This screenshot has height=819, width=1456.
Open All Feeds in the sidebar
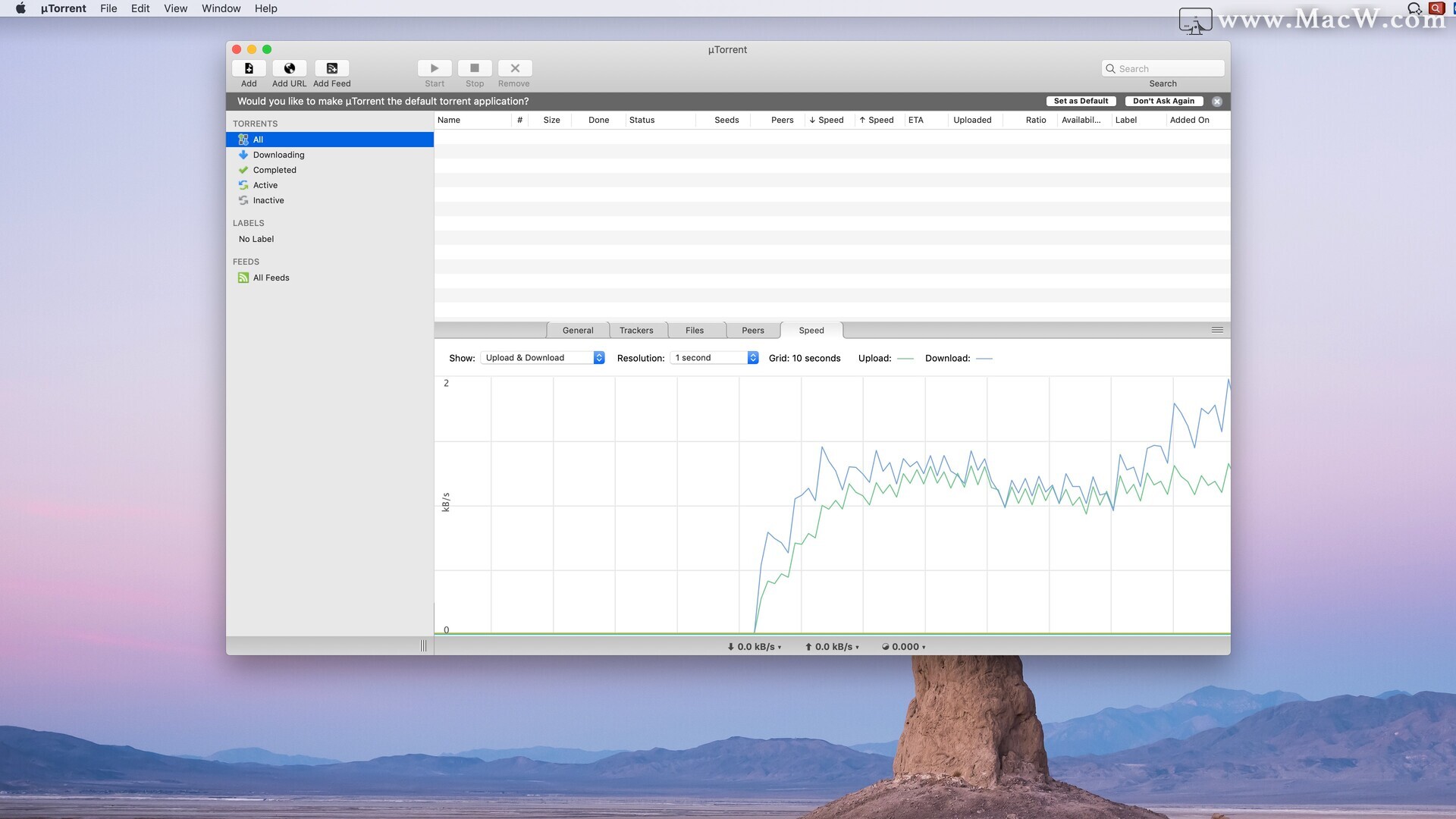click(330, 278)
